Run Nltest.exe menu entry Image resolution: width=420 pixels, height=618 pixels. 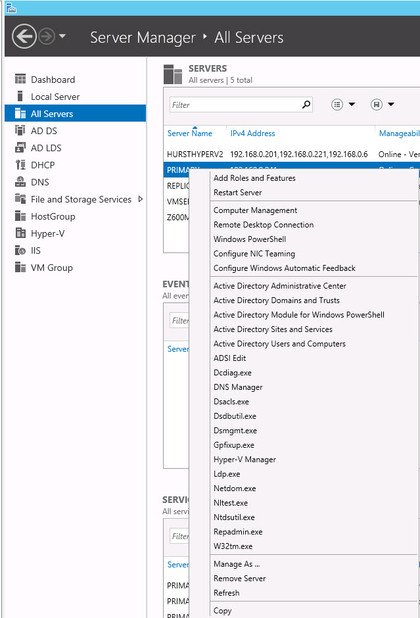[x=230, y=503]
